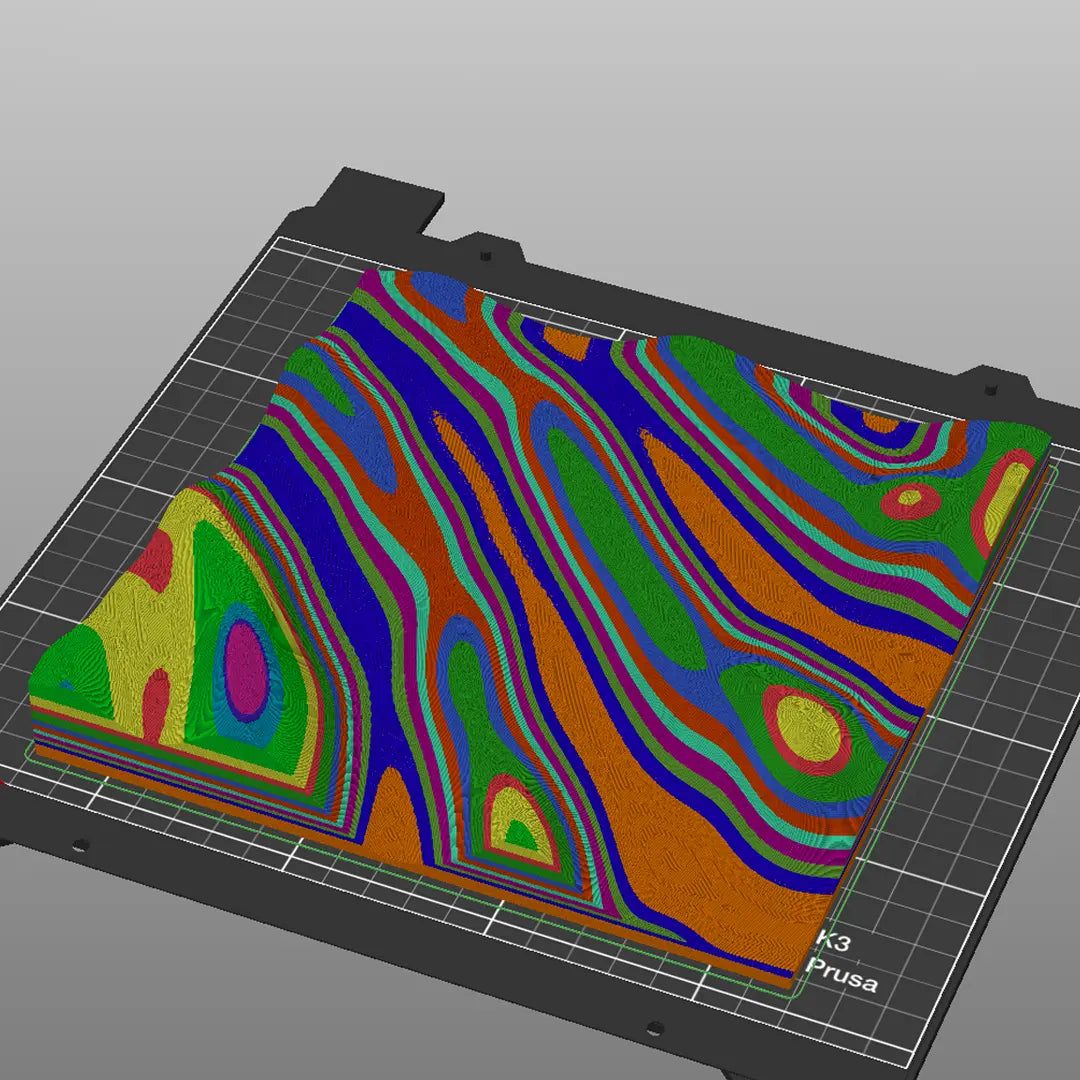Click the K3 label on the print bed

point(834,939)
